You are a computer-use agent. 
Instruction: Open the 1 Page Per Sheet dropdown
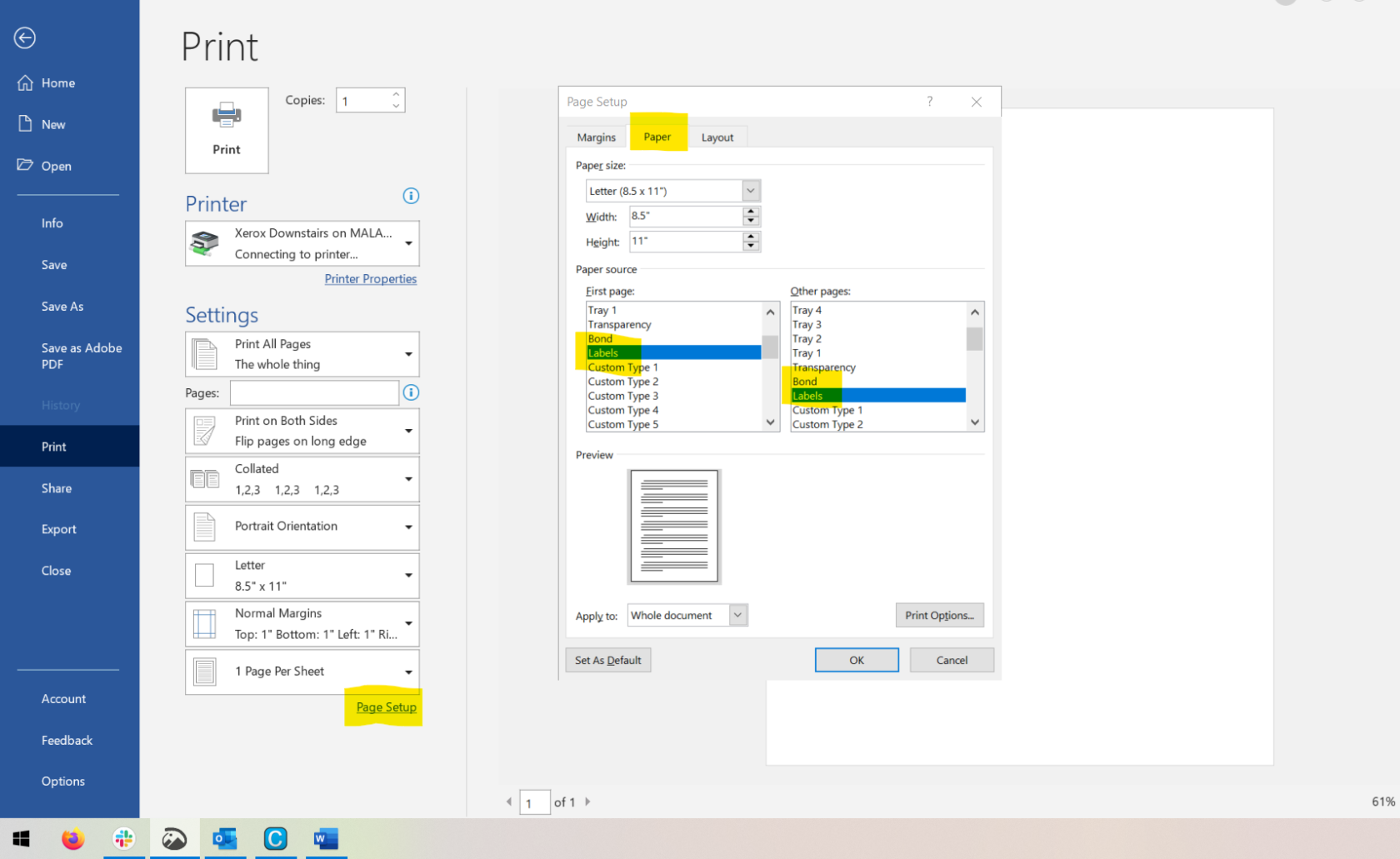(408, 672)
